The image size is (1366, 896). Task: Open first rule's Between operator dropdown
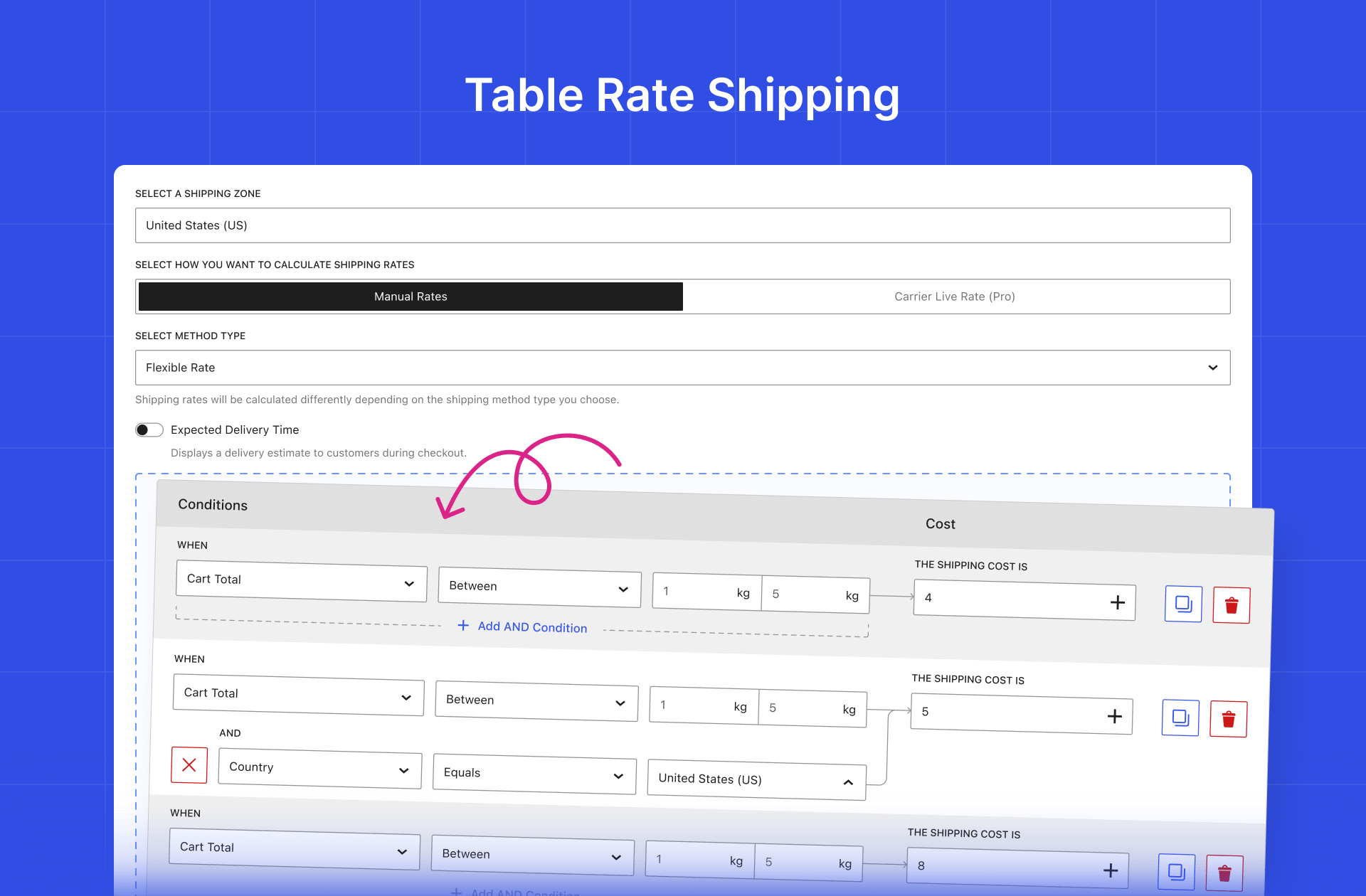click(540, 587)
